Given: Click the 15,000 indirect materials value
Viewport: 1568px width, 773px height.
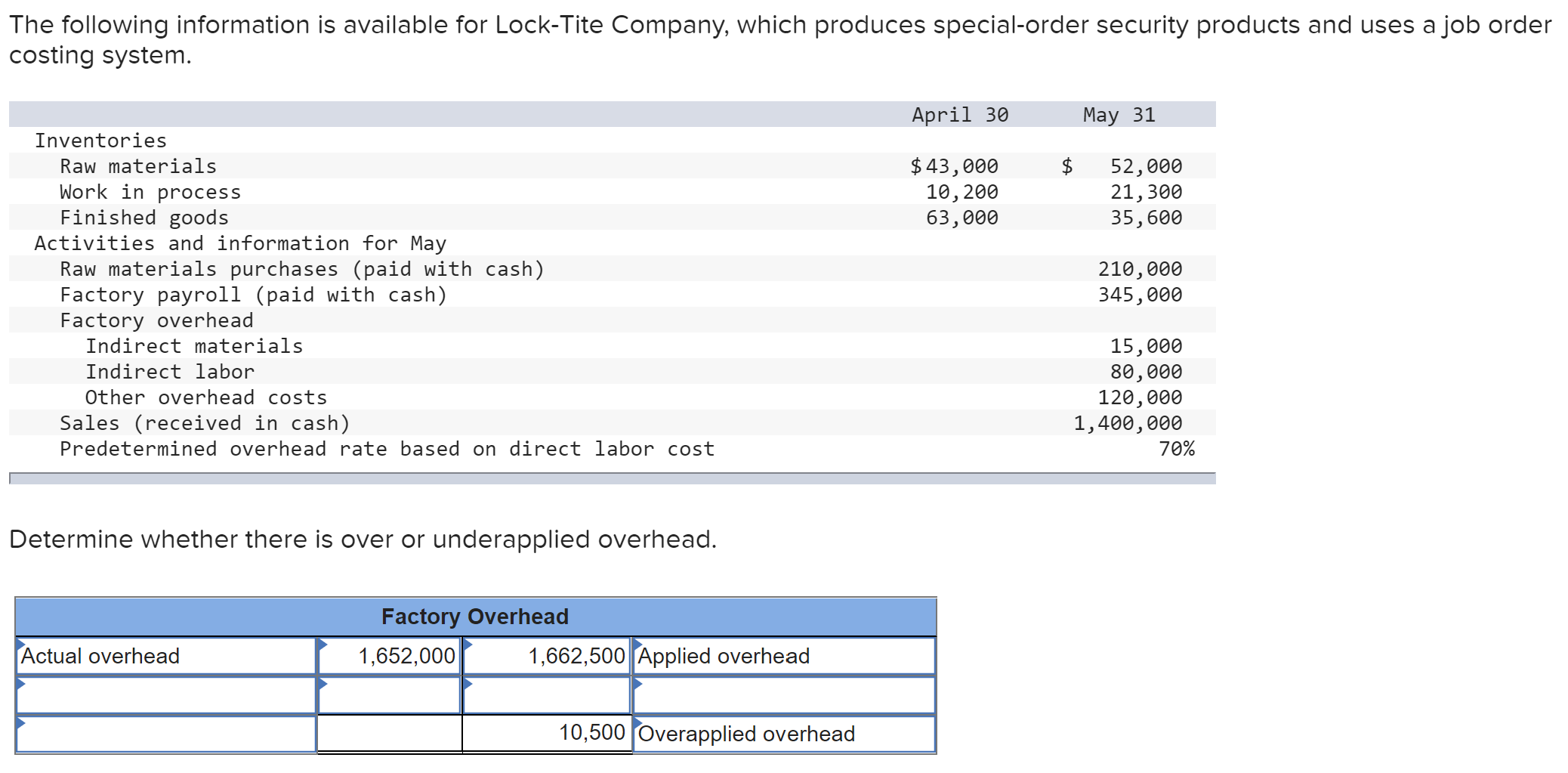Looking at the screenshot, I should point(1146,346).
